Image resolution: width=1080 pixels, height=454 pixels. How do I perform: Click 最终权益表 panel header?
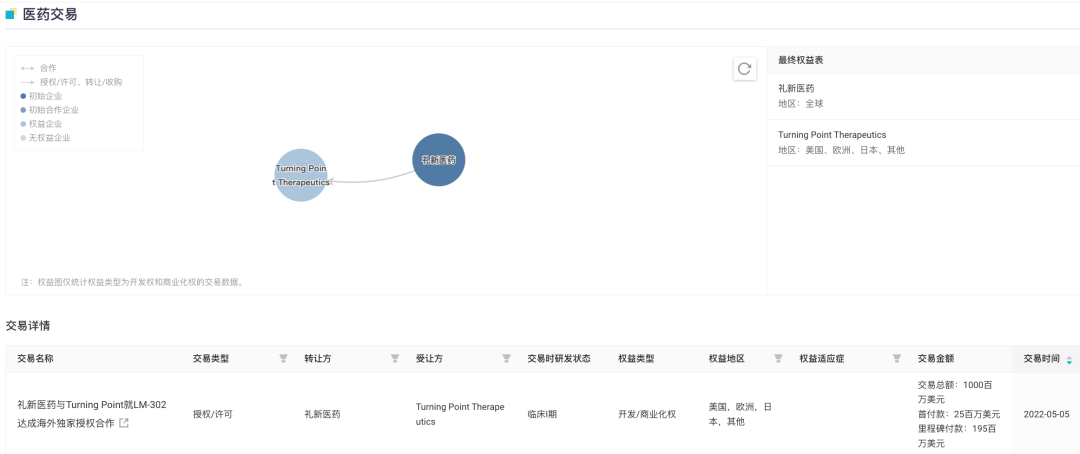pos(801,60)
